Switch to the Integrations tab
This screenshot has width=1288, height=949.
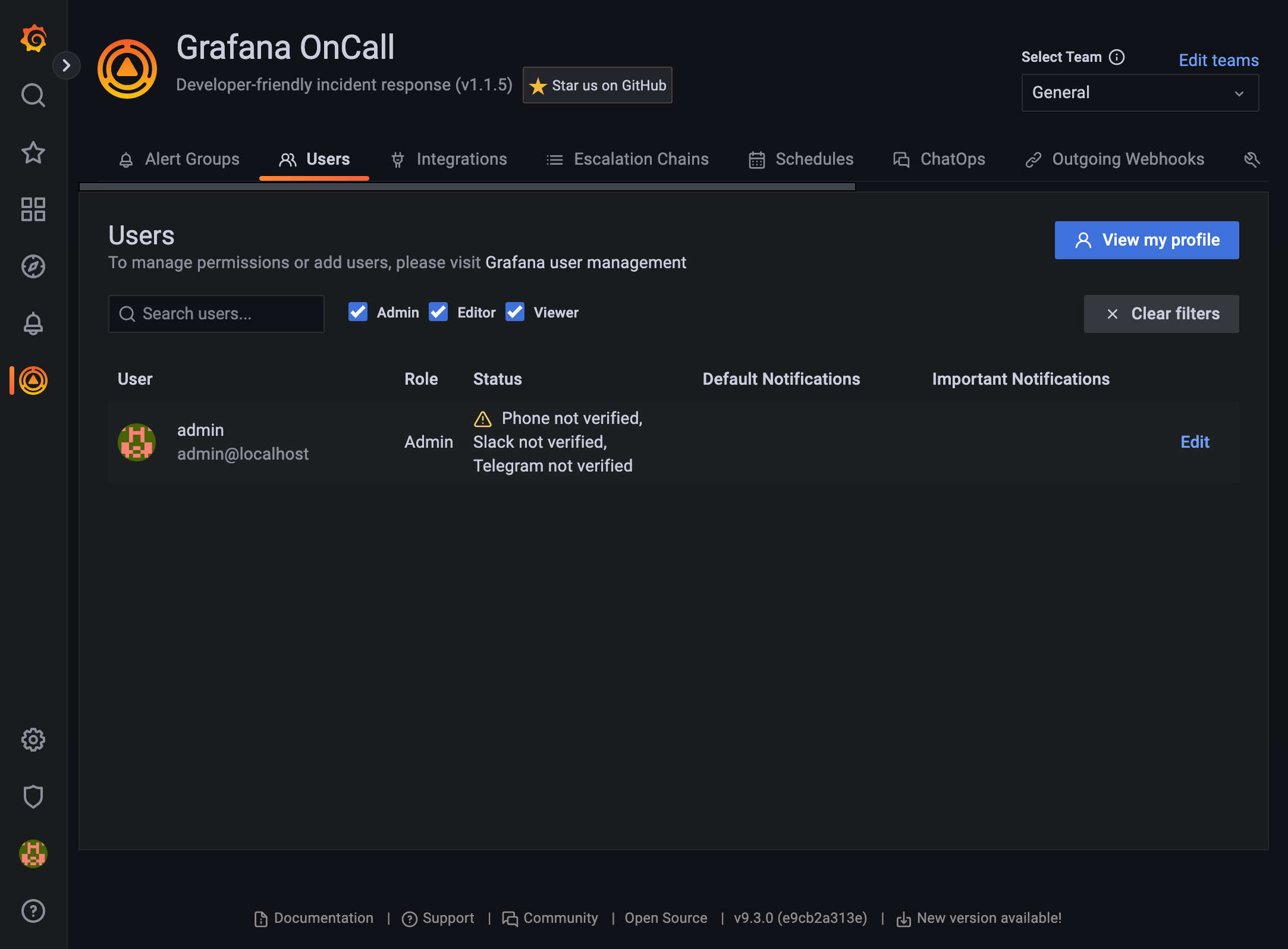point(450,159)
